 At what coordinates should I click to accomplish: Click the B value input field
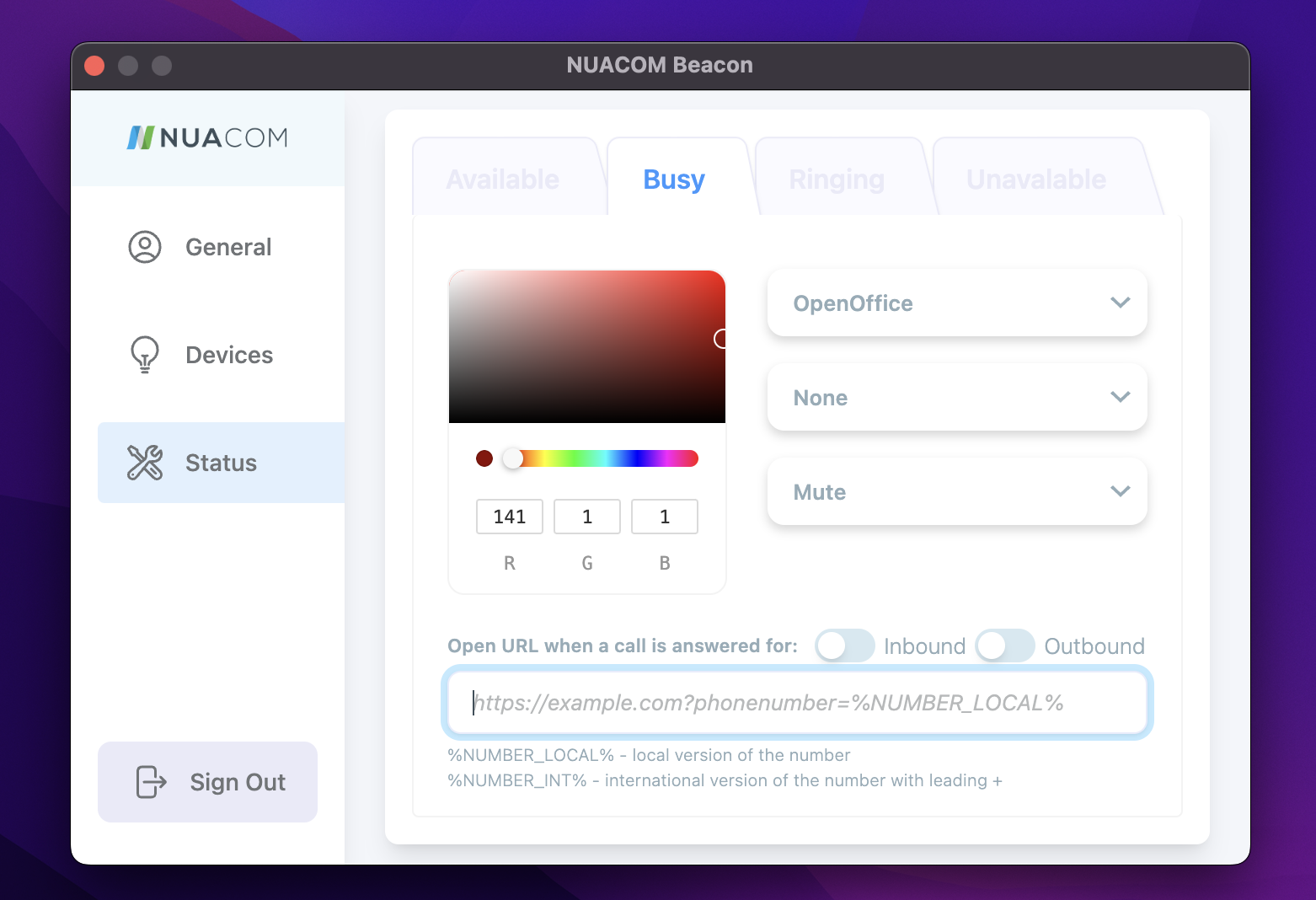[x=665, y=517]
